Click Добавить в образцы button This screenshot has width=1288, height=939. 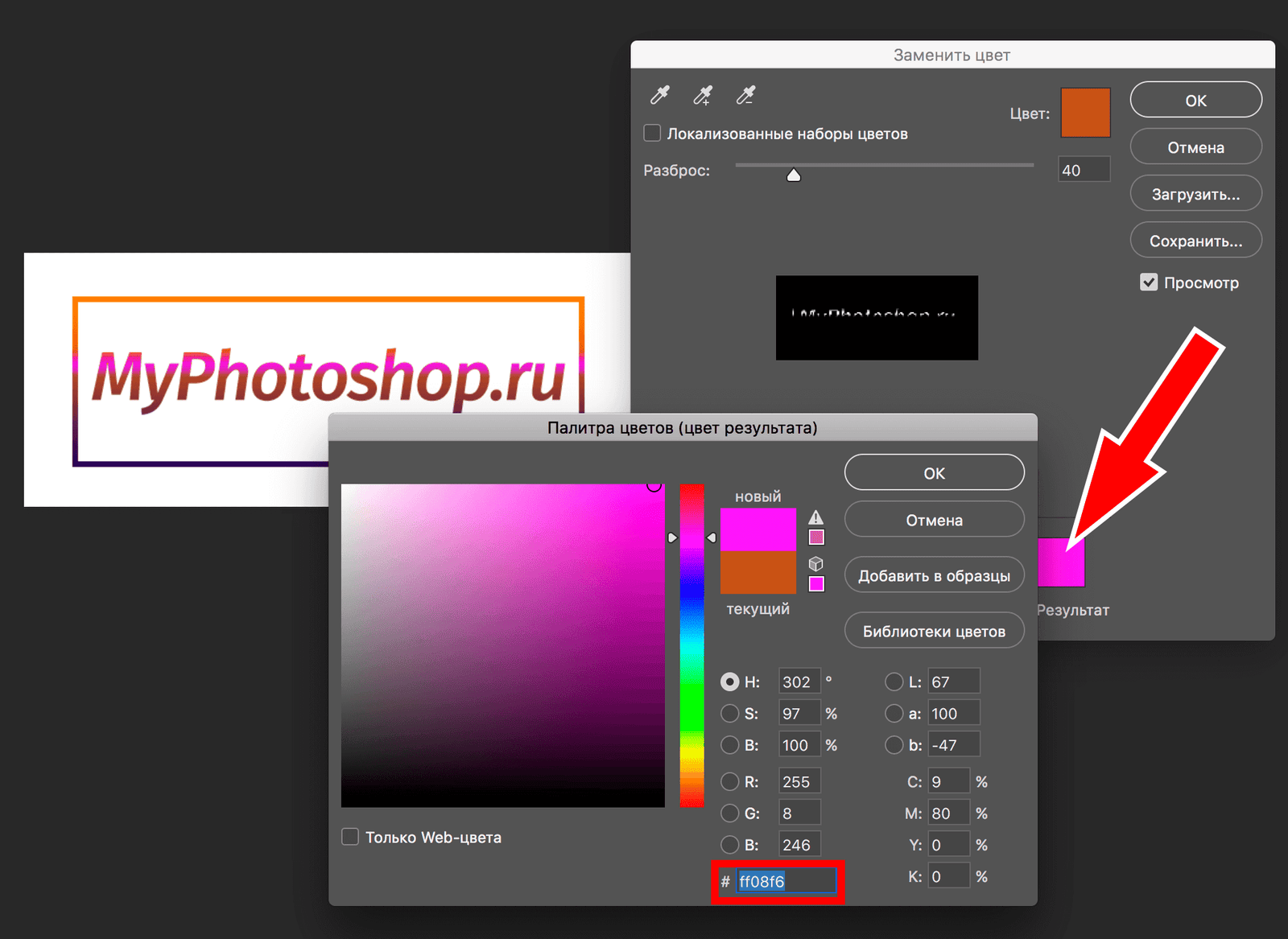pyautogui.click(x=934, y=576)
